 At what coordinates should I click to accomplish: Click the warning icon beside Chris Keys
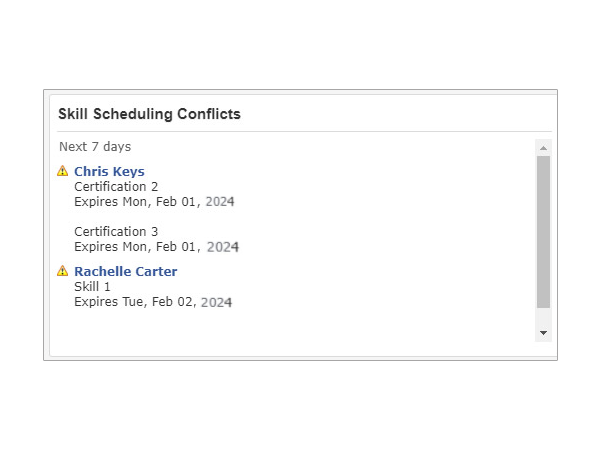point(62,171)
